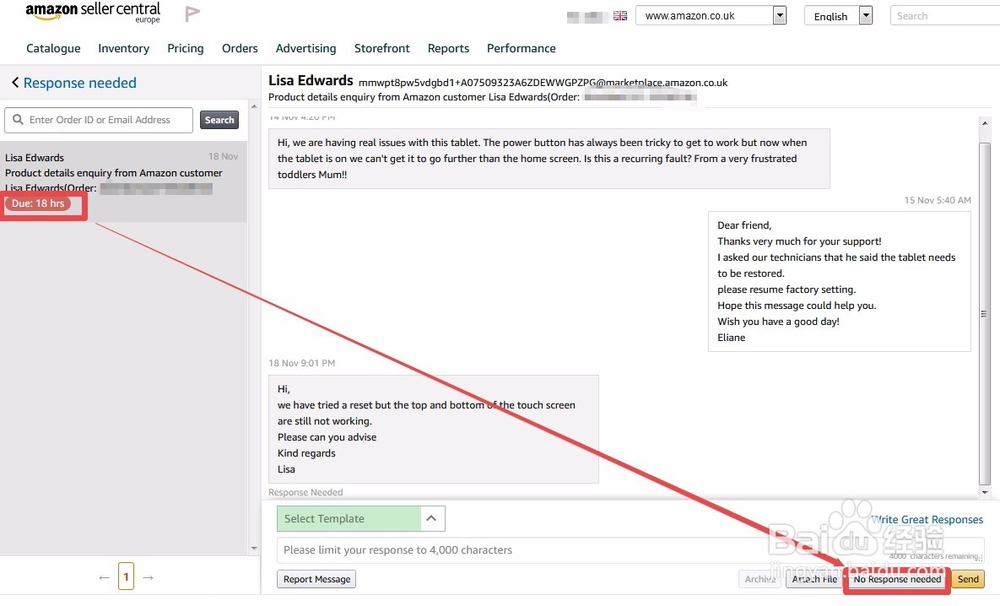The image size is (1000, 606).
Task: Click the Due: 18 hrs badge
Action: (38, 203)
